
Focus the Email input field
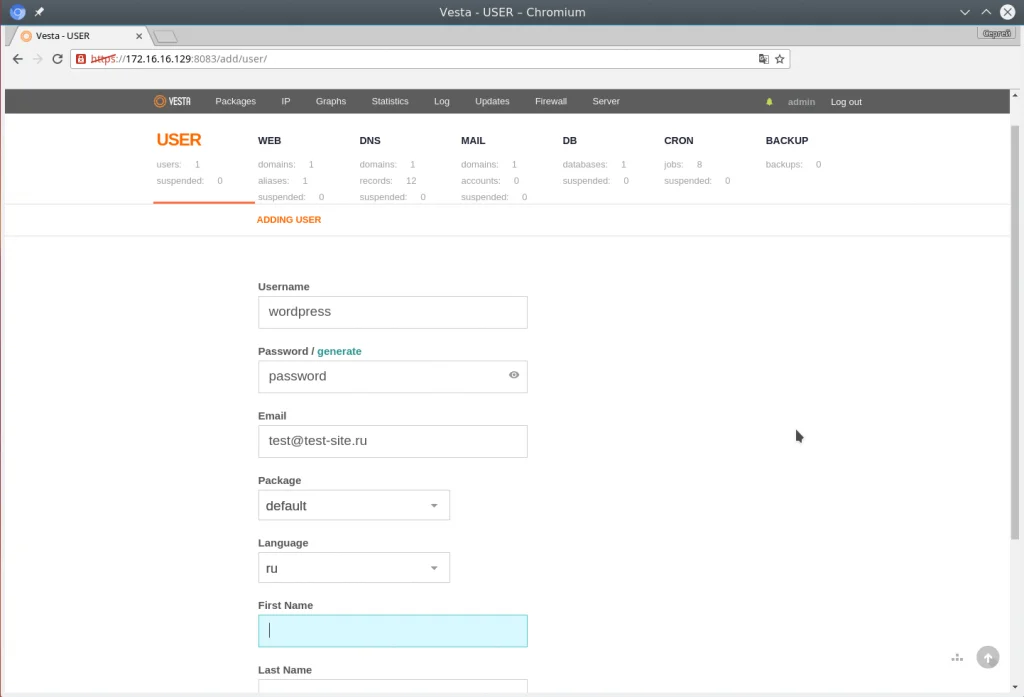tap(392, 441)
